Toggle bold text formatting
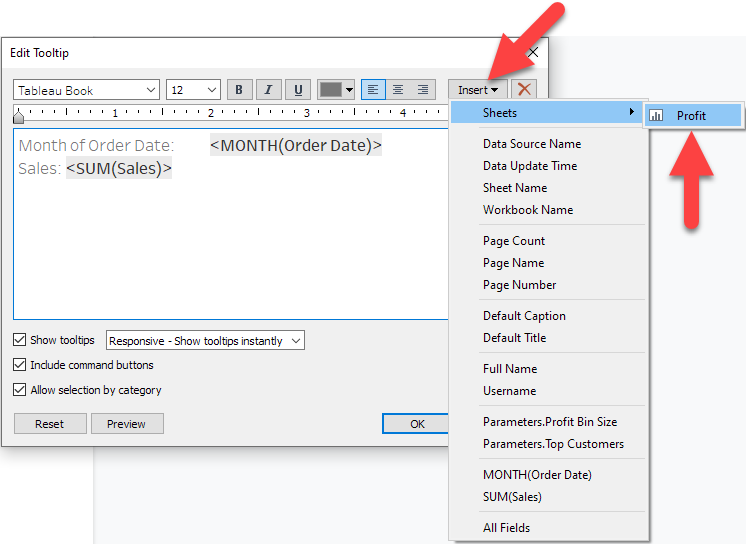 (239, 90)
